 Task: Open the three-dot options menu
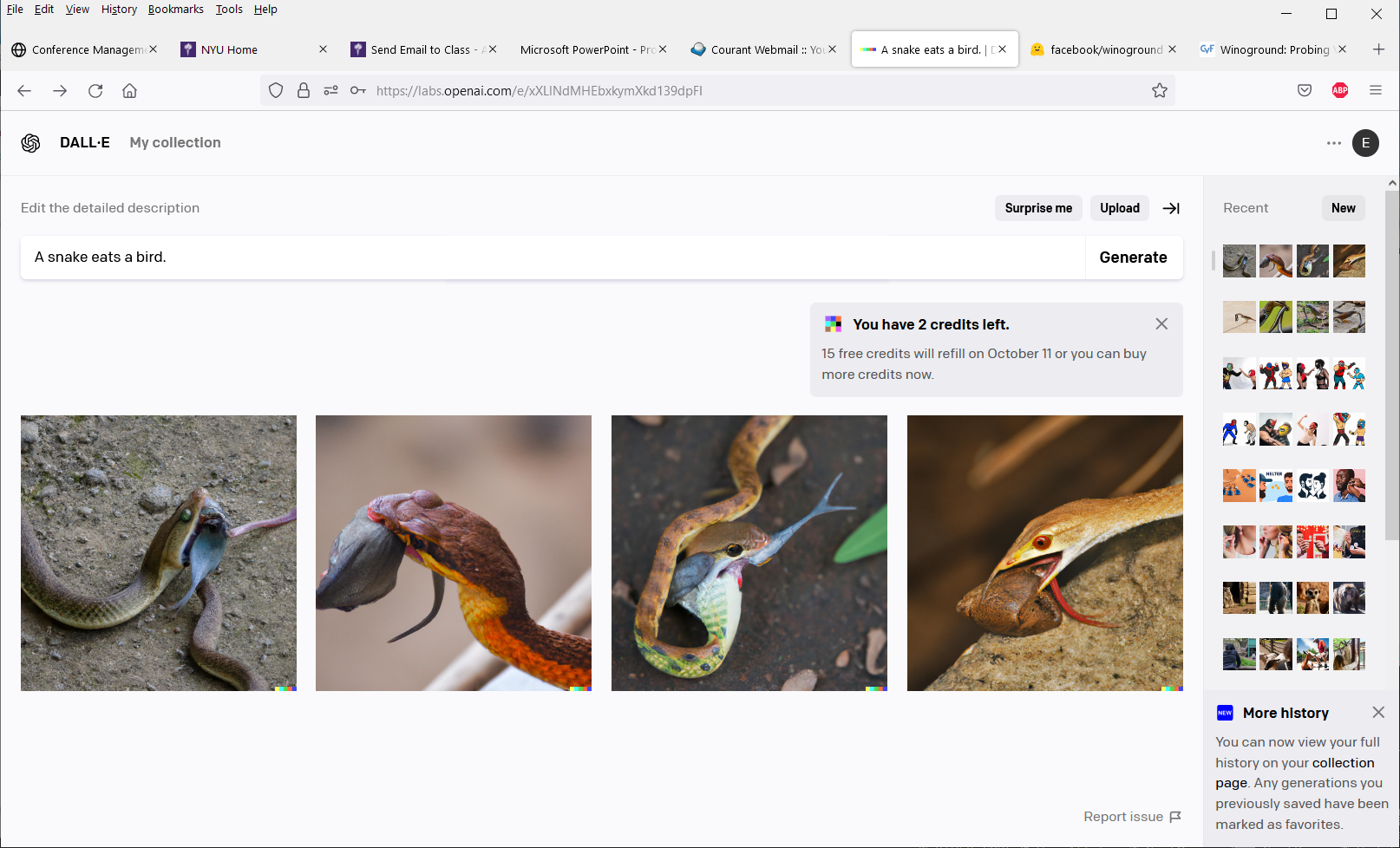pos(1333,143)
